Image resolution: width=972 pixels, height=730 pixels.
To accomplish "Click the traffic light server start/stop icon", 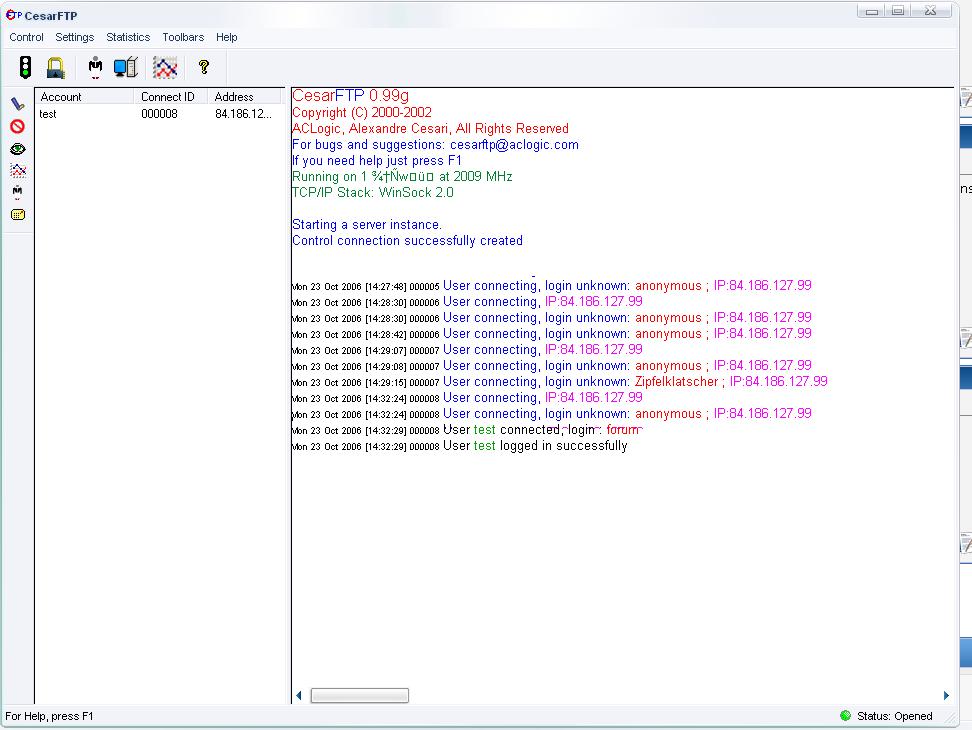I will (25, 67).
